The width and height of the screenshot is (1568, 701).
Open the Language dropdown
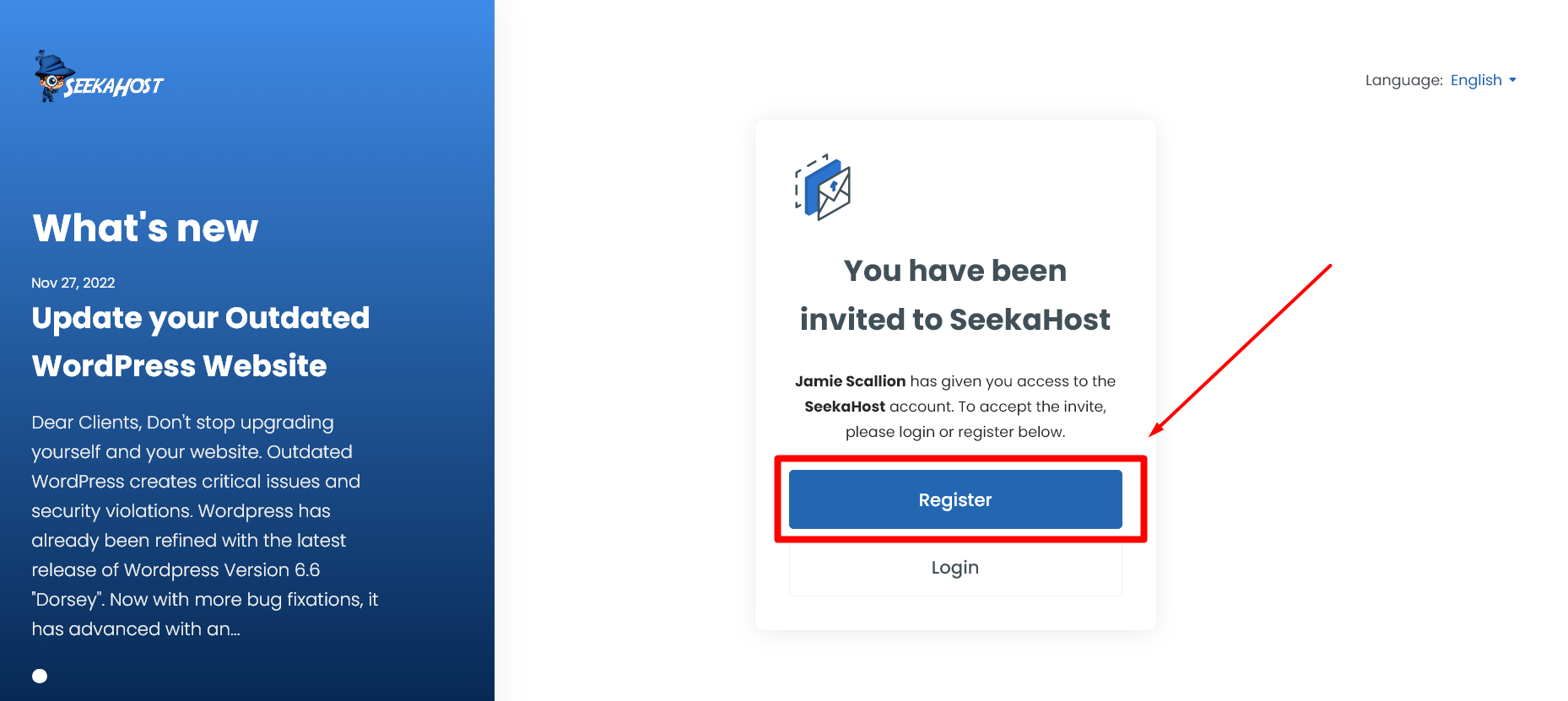tap(1484, 80)
